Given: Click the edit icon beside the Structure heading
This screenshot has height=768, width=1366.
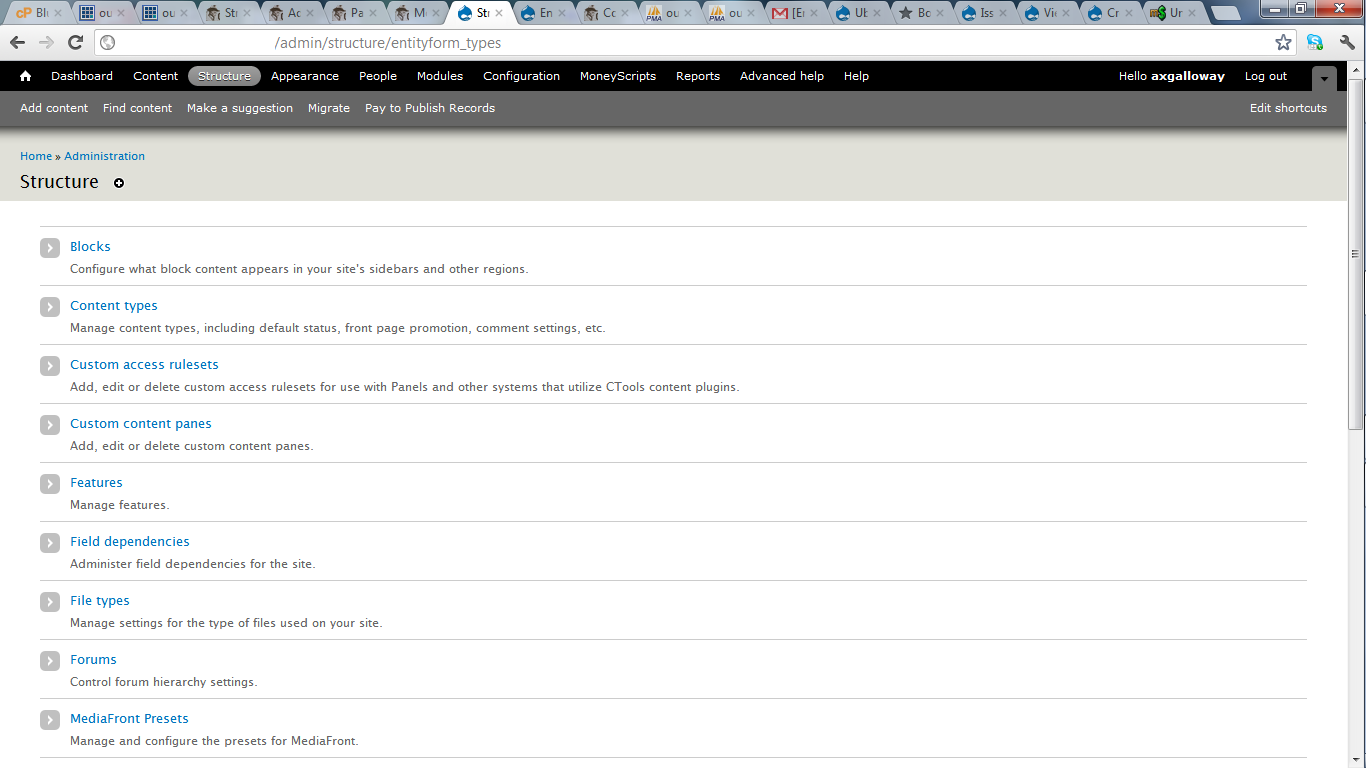Looking at the screenshot, I should (x=118, y=183).
